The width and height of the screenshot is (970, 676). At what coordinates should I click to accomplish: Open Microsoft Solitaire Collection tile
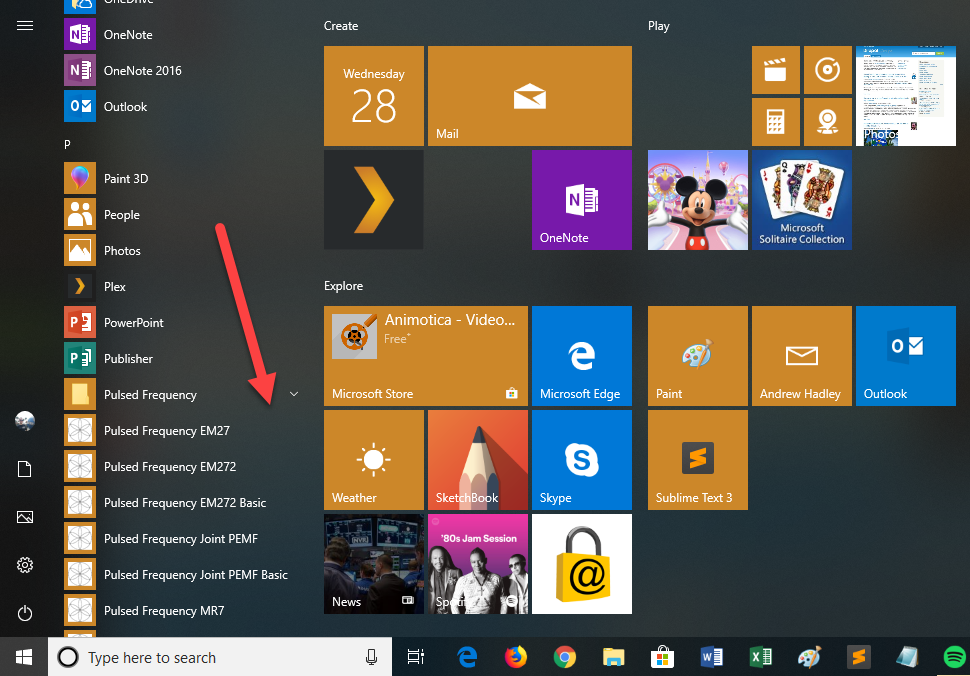[802, 200]
